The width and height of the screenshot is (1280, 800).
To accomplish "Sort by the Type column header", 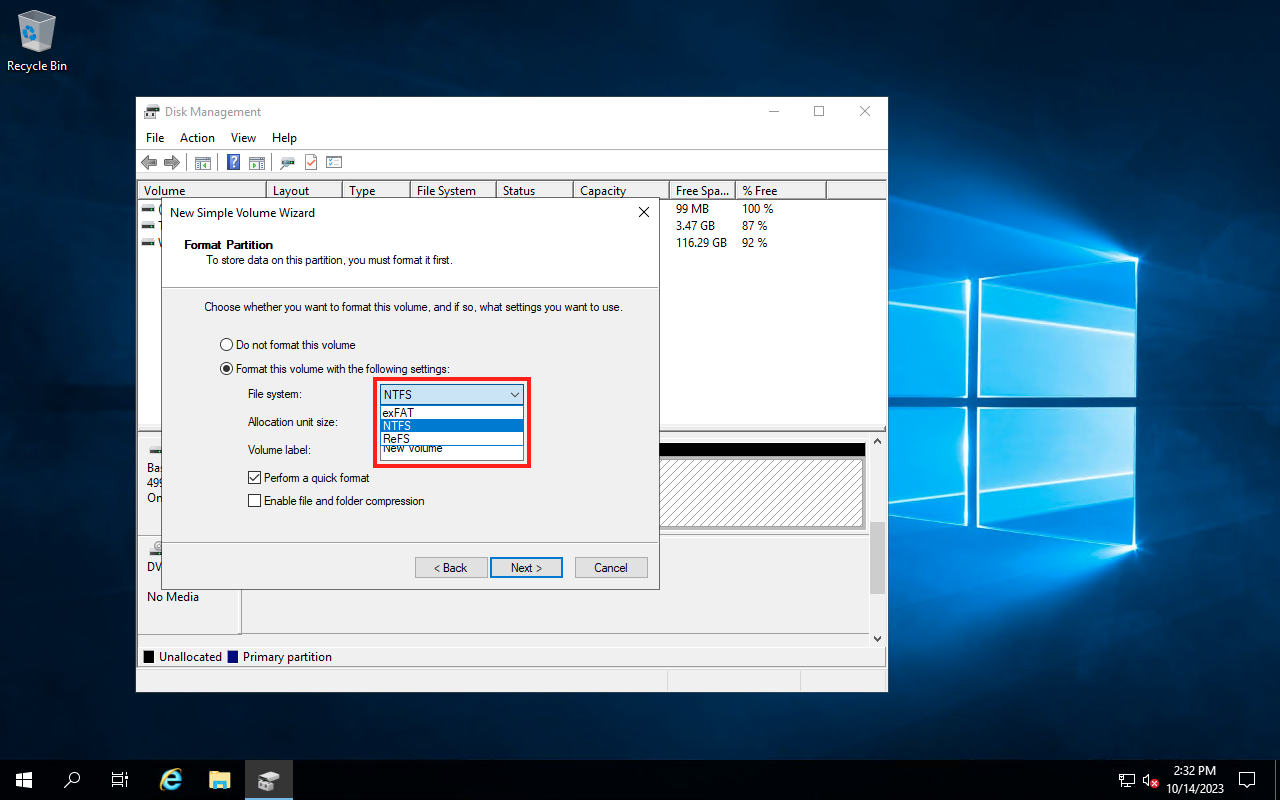I will [x=377, y=190].
